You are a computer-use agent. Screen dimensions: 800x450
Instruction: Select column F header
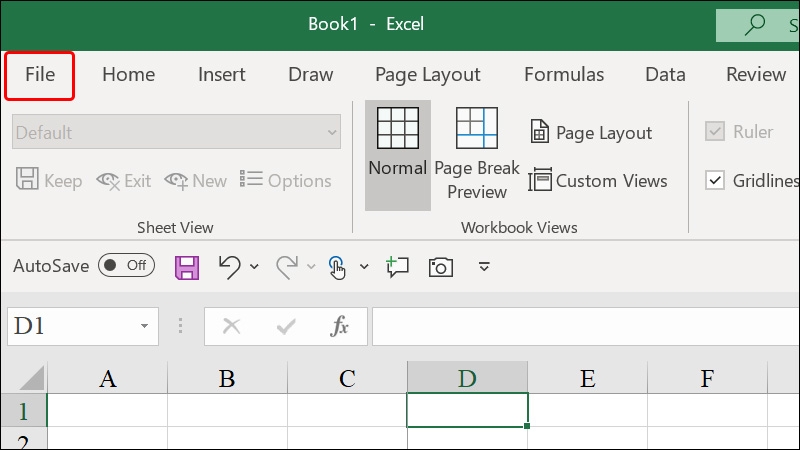tap(707, 378)
